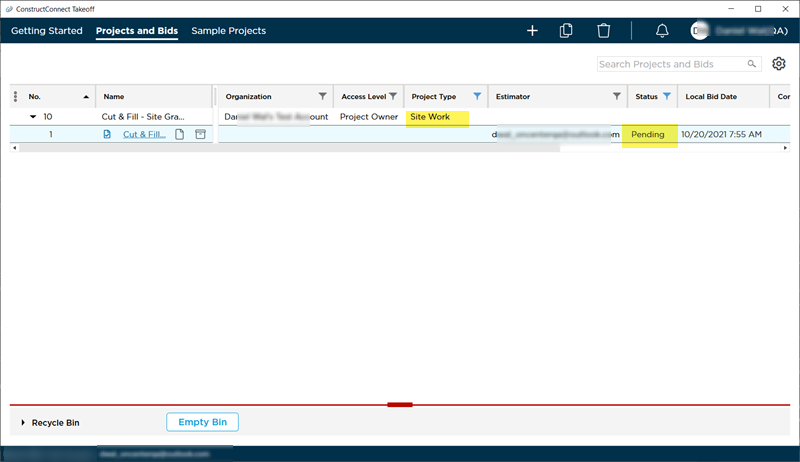Click the user avatar in the header

(699, 31)
